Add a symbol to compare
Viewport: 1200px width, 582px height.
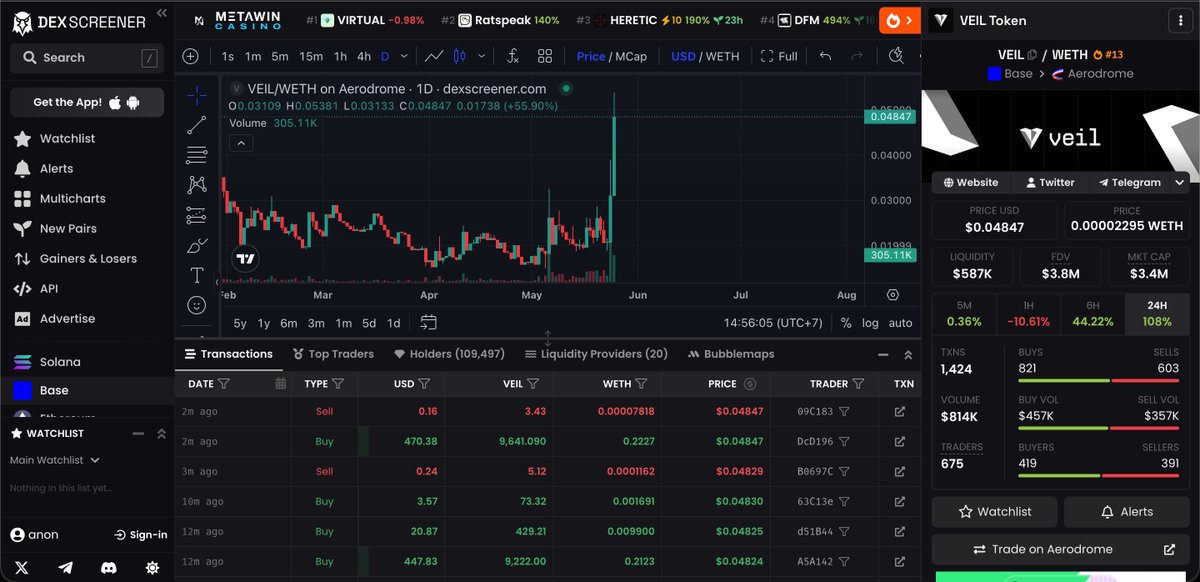pyautogui.click(x=190, y=56)
